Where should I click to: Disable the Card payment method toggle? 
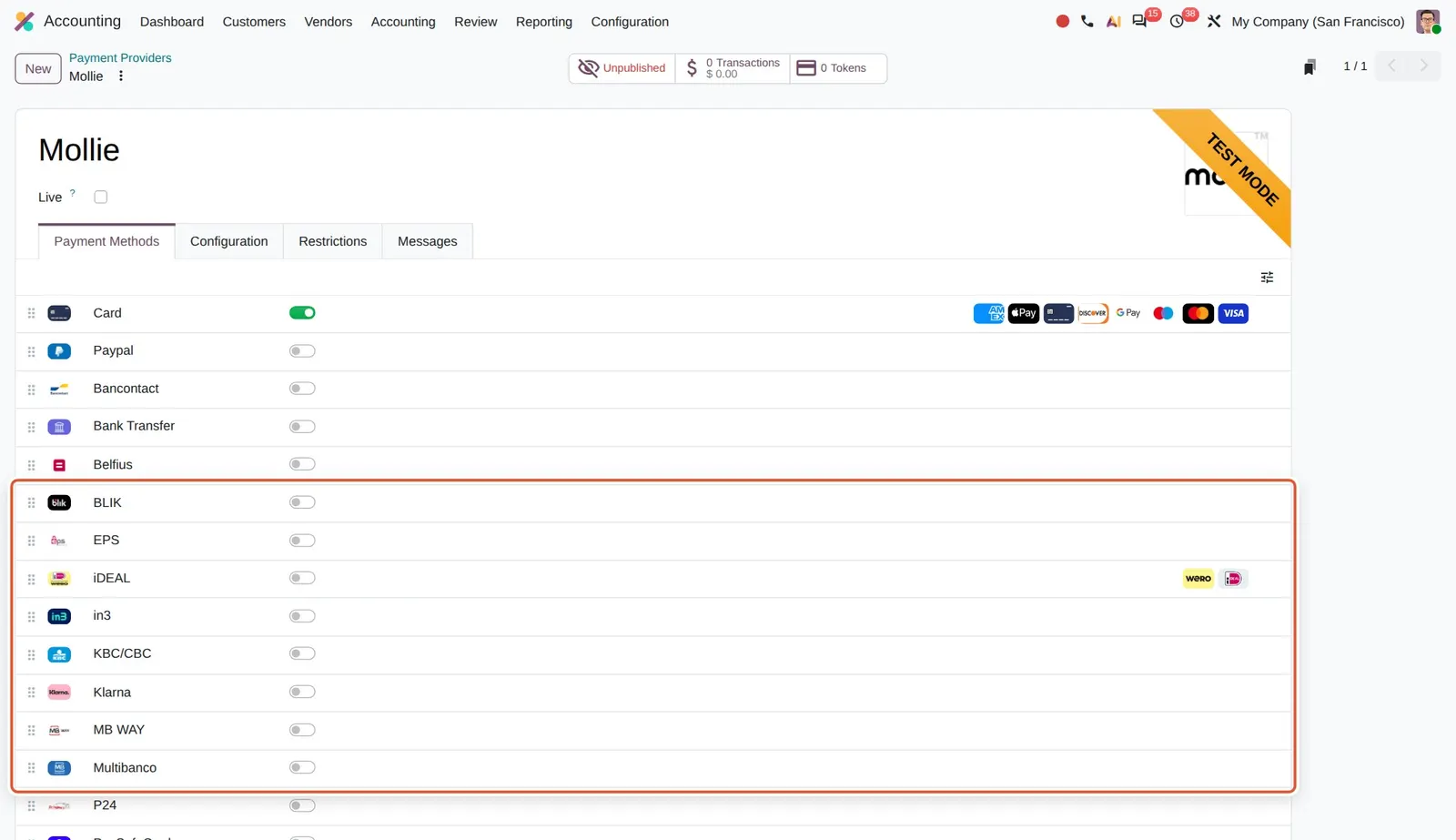[302, 313]
